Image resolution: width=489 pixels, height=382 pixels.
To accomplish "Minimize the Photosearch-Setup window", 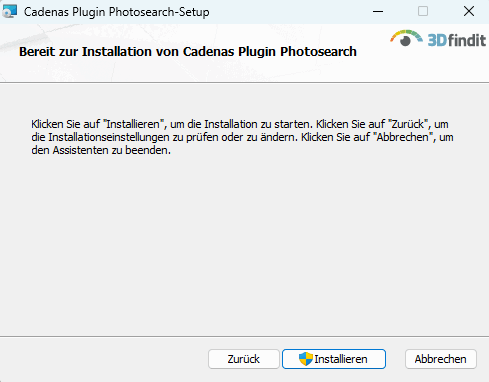I will [x=378, y=11].
